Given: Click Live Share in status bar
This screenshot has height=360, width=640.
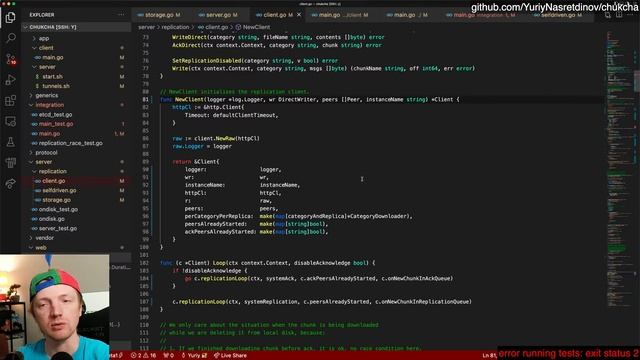Looking at the screenshot, I should pyautogui.click(x=230, y=356).
